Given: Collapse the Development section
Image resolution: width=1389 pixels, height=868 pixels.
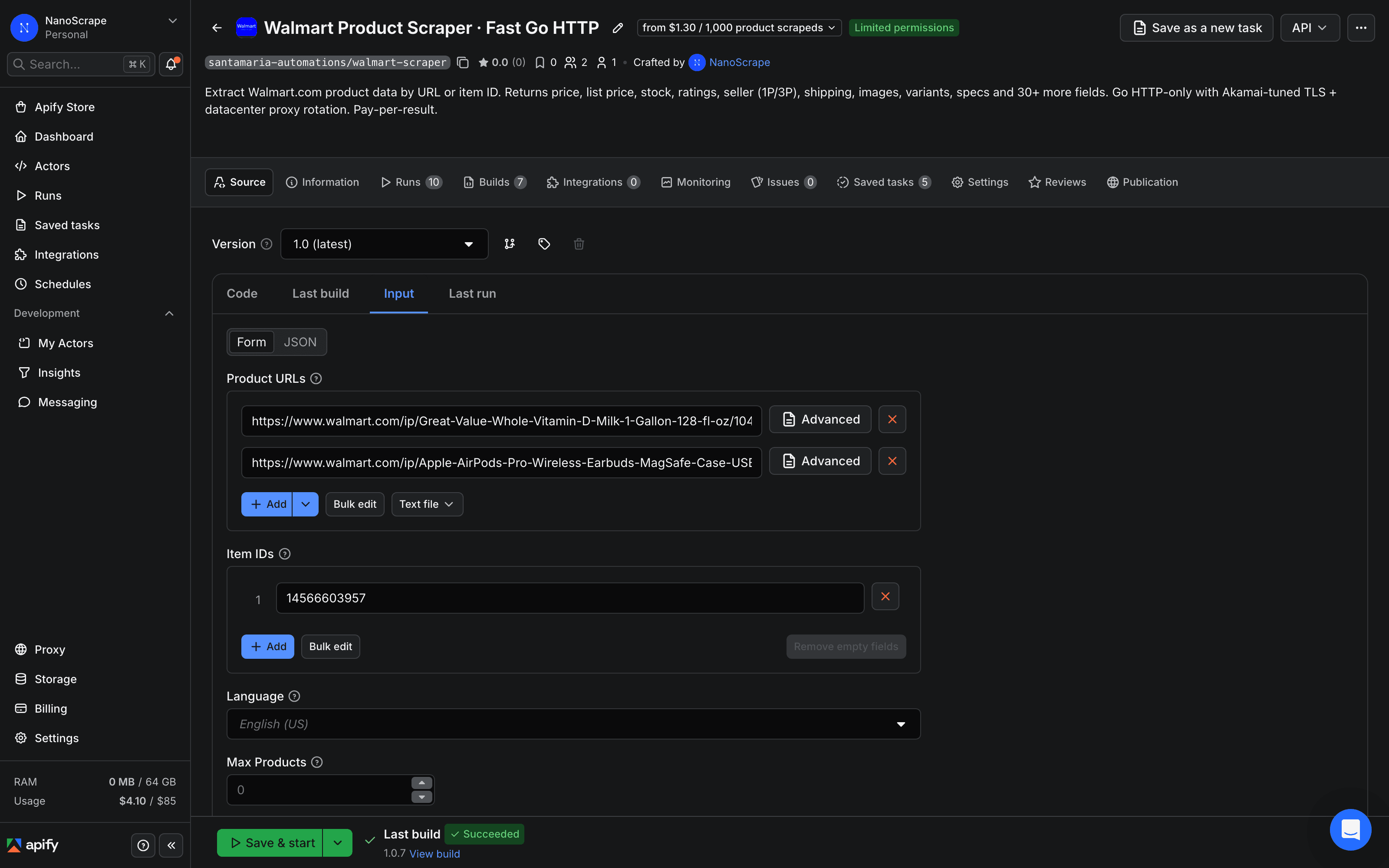Looking at the screenshot, I should click(169, 313).
